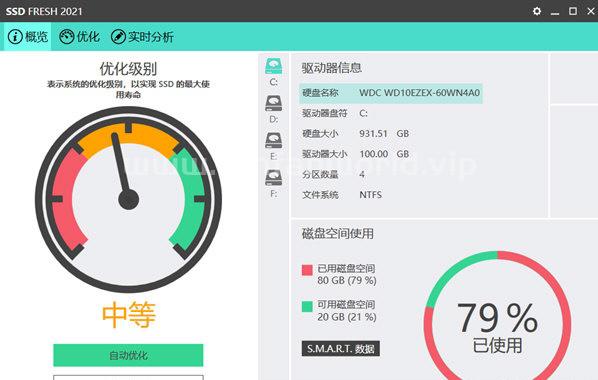The width and height of the screenshot is (598, 380).
Task: Click the gauge icon beside 优化
Action: pyautogui.click(x=66, y=37)
